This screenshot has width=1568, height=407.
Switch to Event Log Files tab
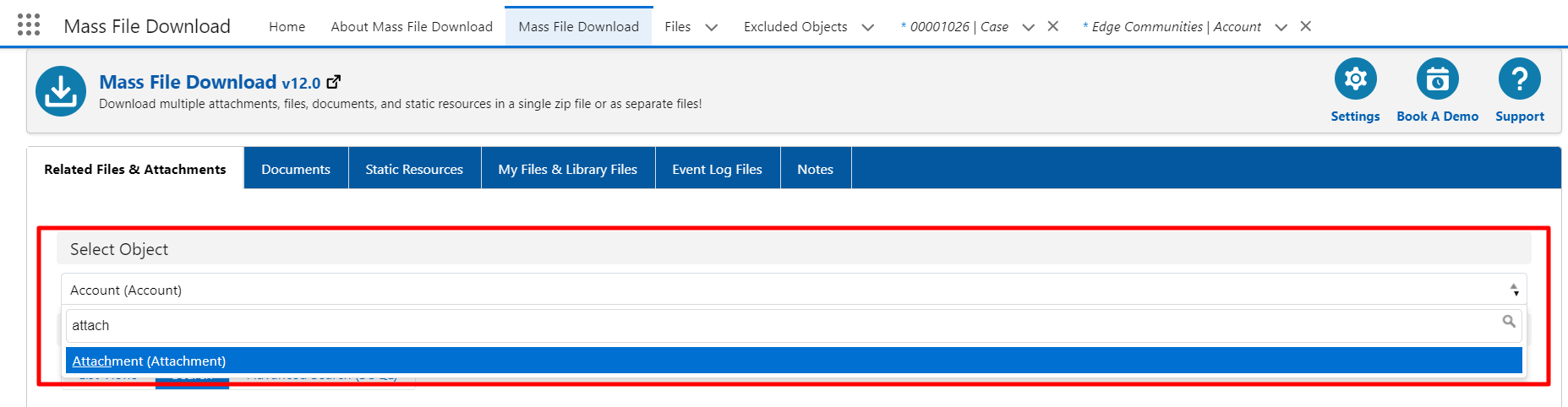coord(718,169)
